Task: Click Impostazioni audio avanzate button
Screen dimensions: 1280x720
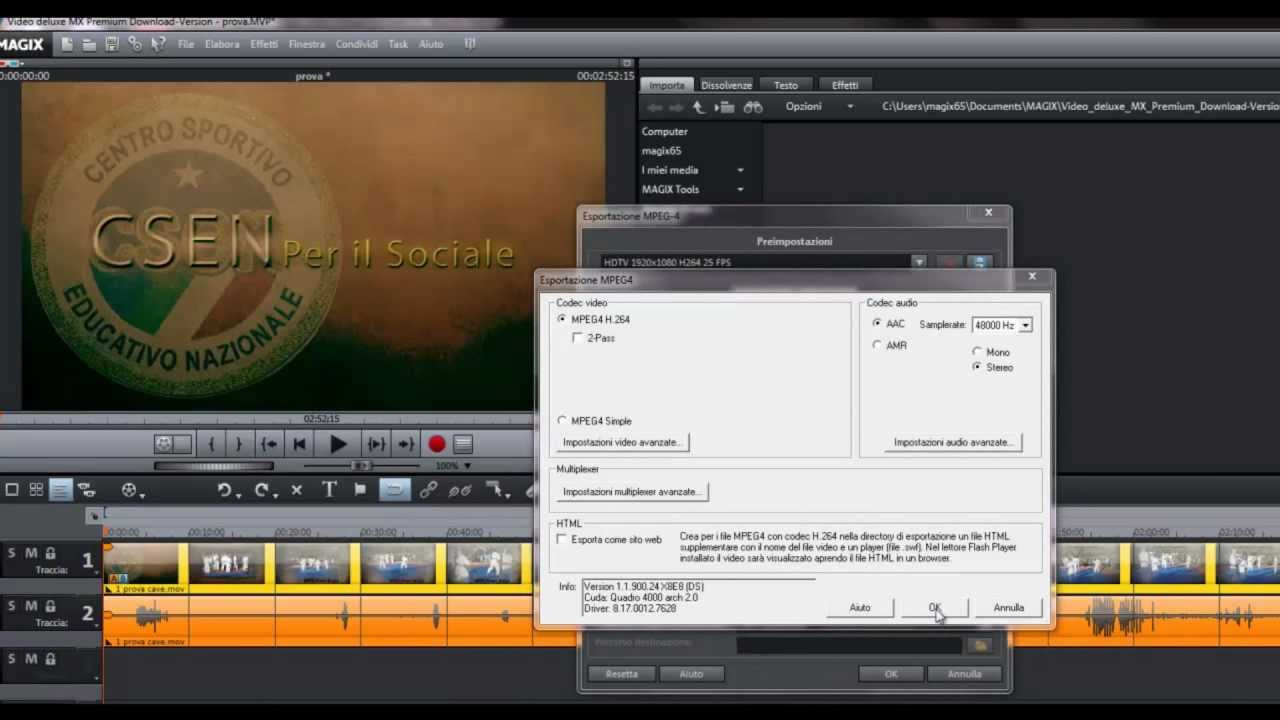Action: [x=953, y=442]
